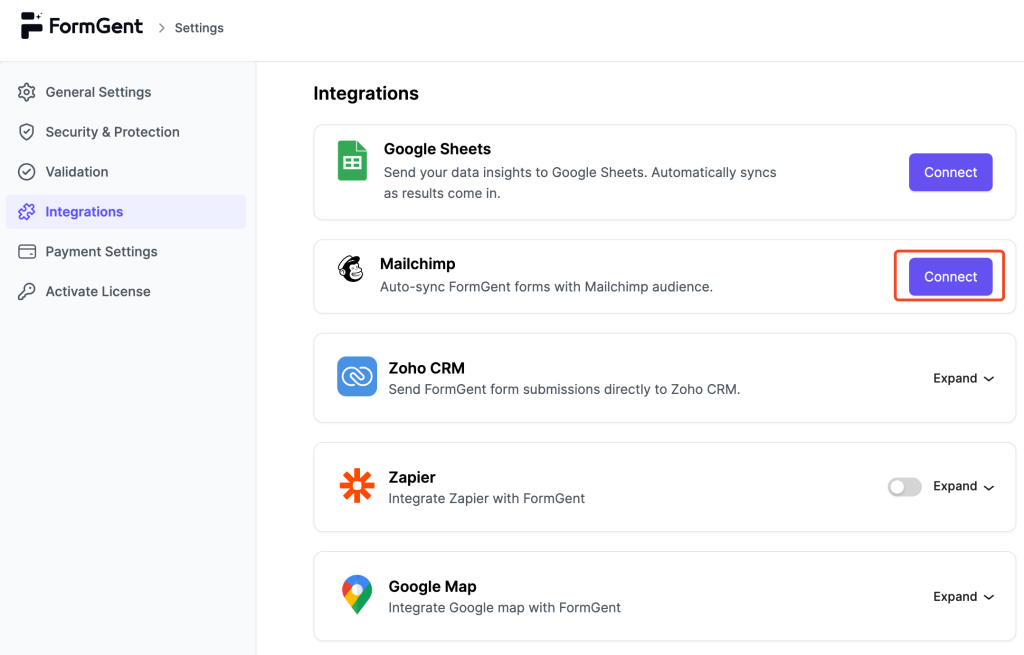Open General Settings menu item
The height and width of the screenshot is (655, 1024).
[126, 92]
